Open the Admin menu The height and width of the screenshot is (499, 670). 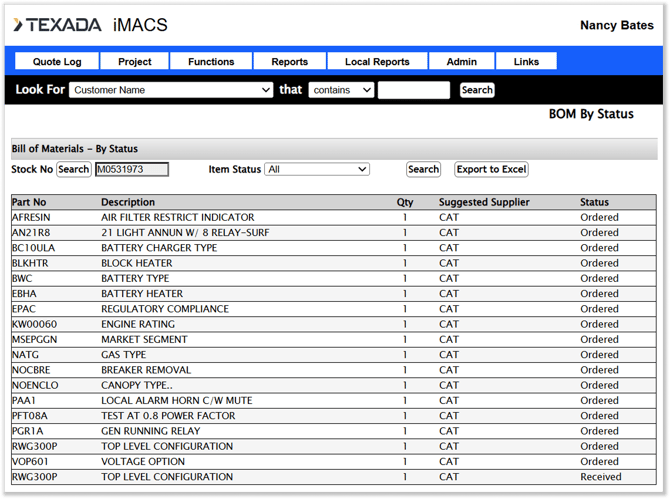pos(461,62)
